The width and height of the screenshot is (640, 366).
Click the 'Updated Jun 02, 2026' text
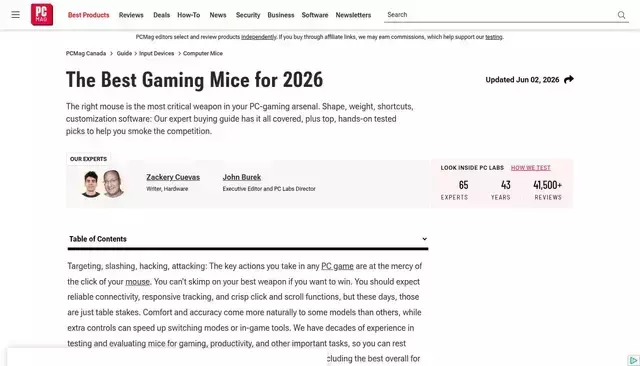pyautogui.click(x=522, y=80)
